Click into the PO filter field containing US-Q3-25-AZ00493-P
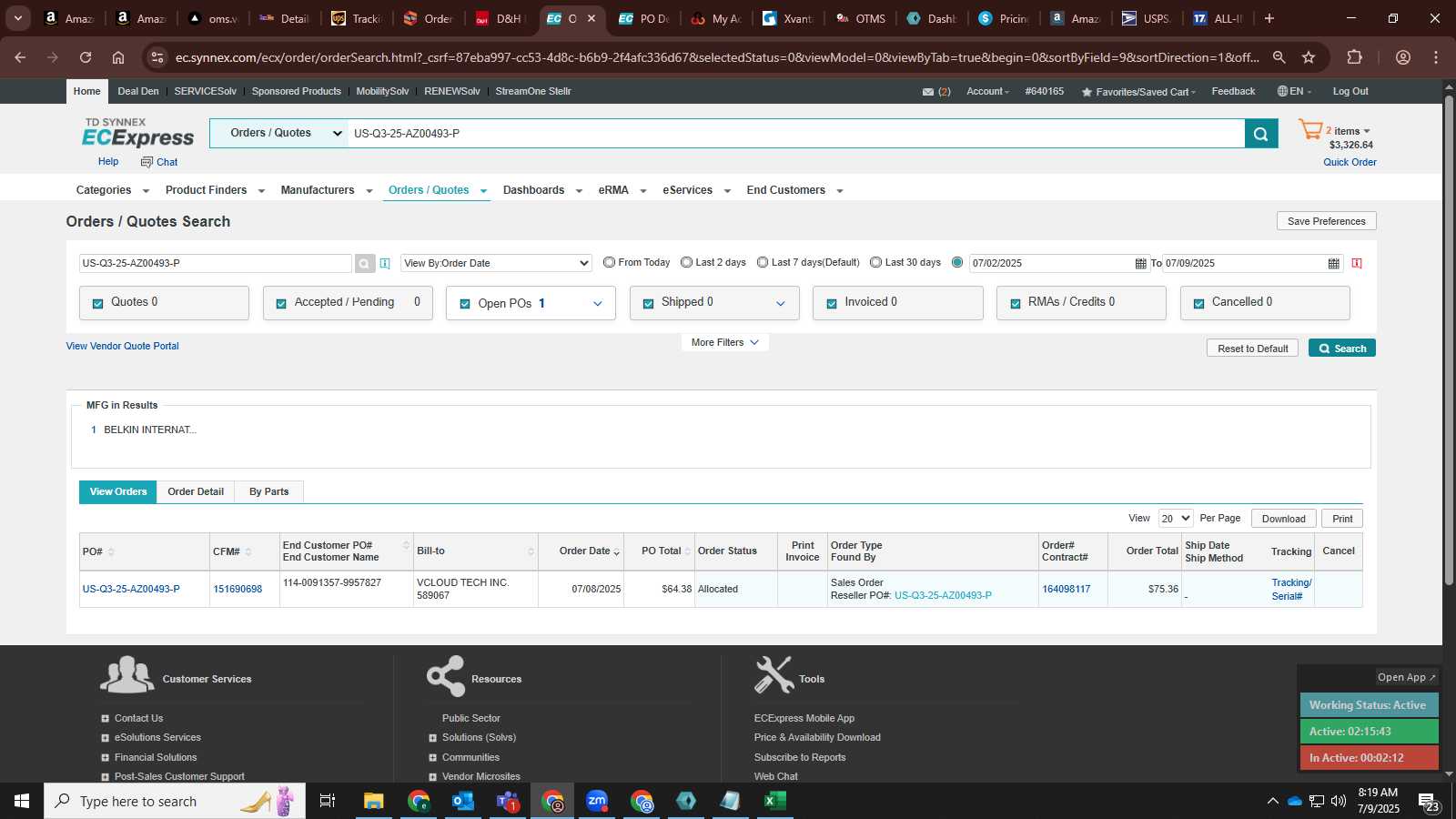 tap(216, 264)
